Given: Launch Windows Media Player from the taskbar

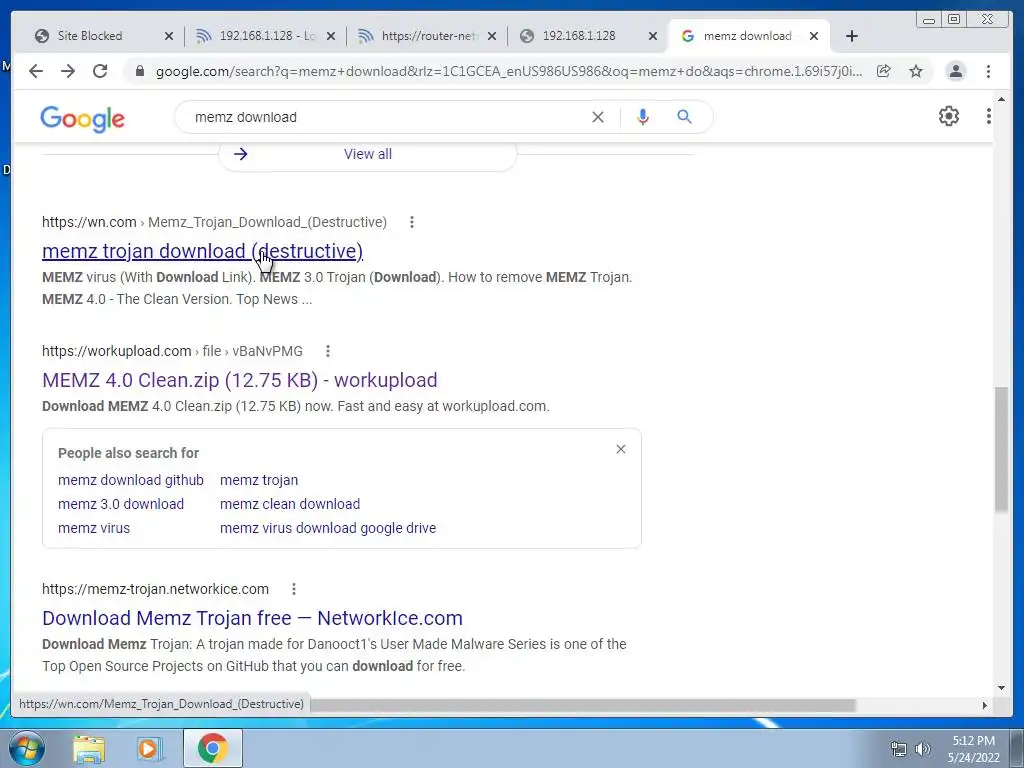Looking at the screenshot, I should (150, 748).
